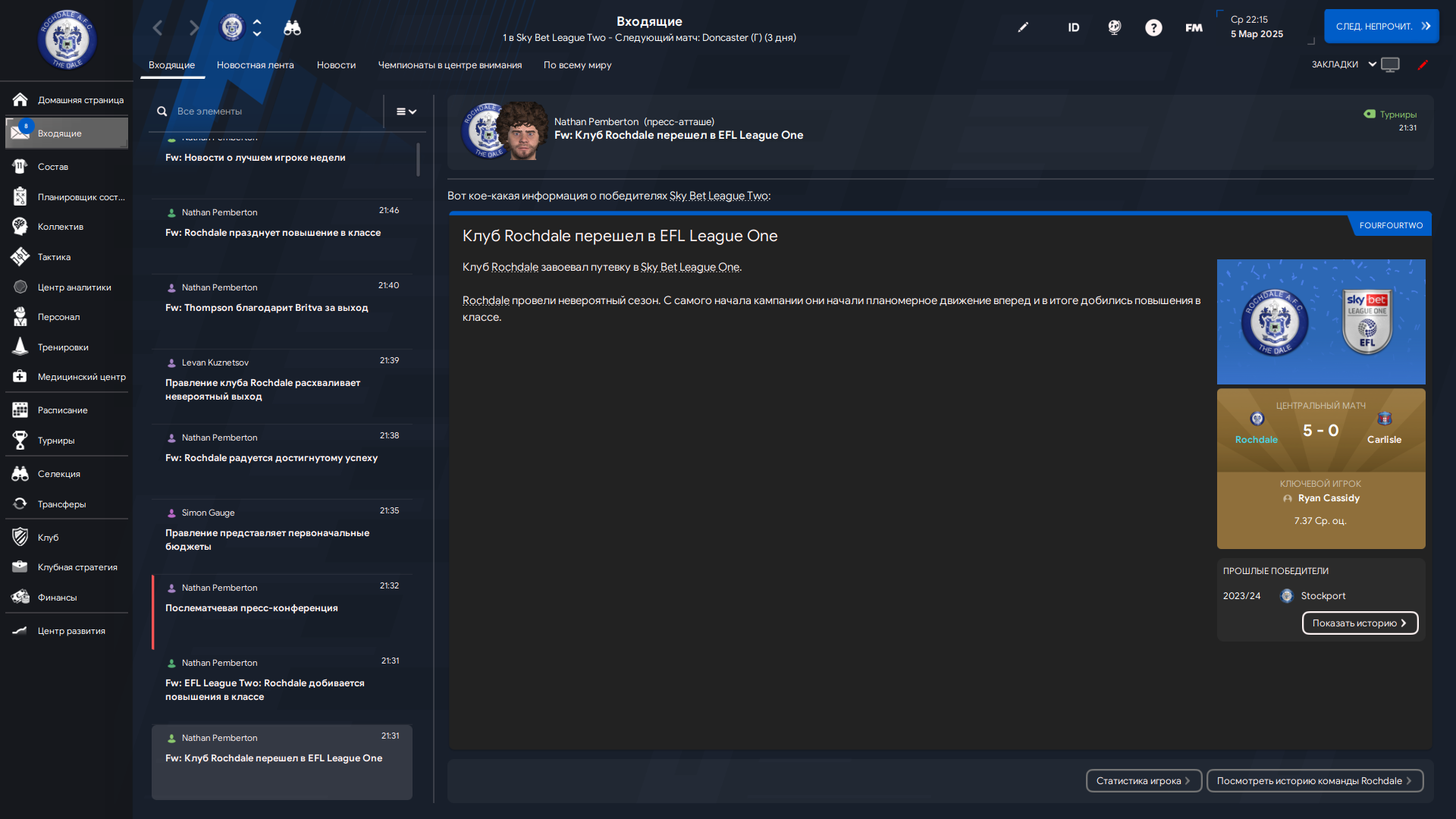This screenshot has width=1456, height=819.
Task: Click the FM menu icon
Action: click(1194, 28)
